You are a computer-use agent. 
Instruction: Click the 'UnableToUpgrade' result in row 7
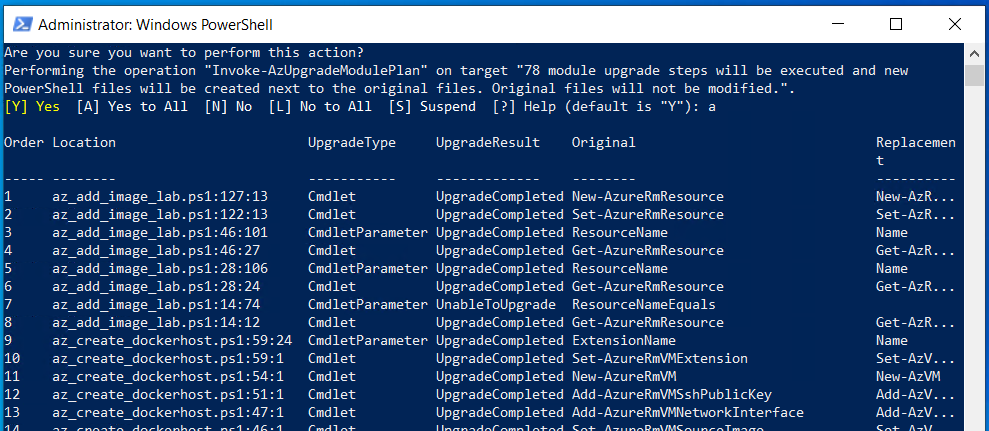pyautogui.click(x=496, y=304)
